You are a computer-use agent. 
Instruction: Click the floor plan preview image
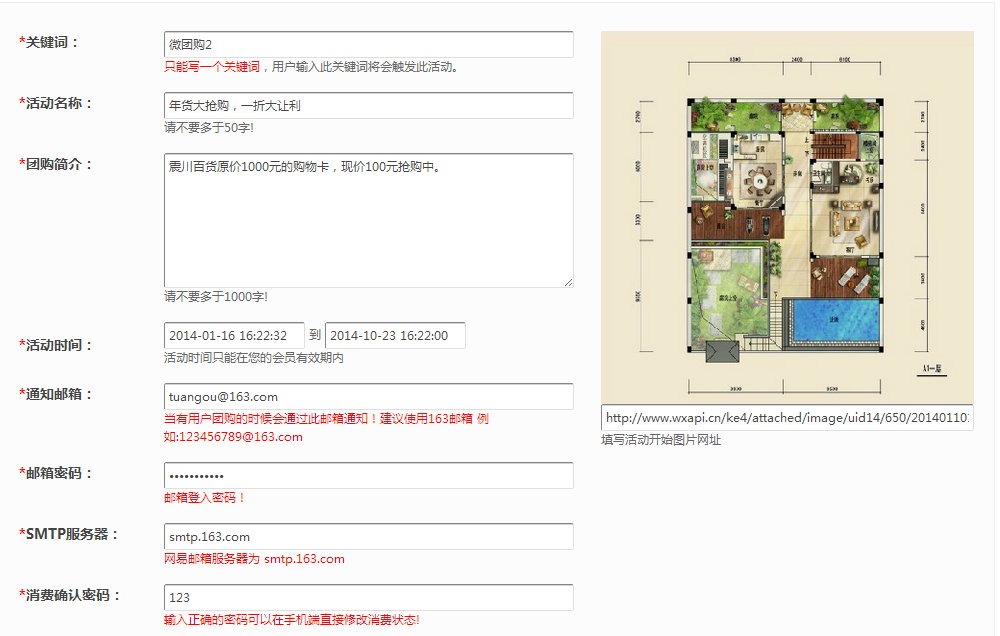point(786,215)
